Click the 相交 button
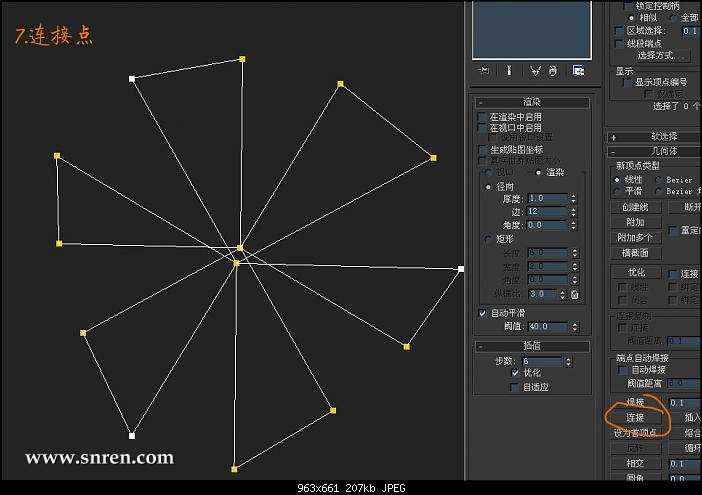 636,463
